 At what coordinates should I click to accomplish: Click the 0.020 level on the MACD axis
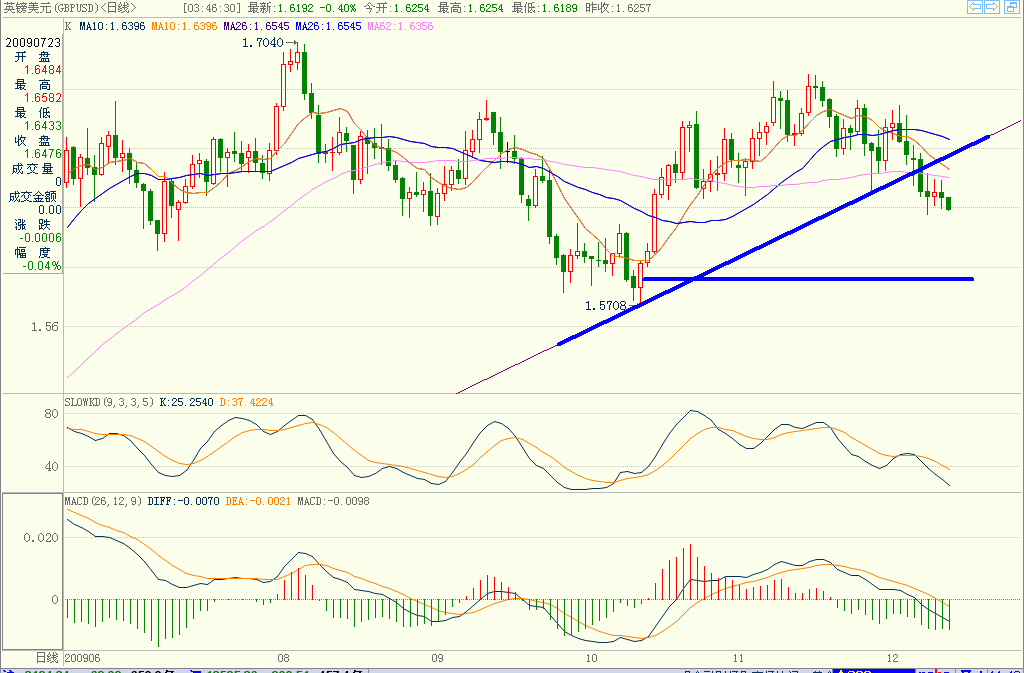click(x=41, y=538)
